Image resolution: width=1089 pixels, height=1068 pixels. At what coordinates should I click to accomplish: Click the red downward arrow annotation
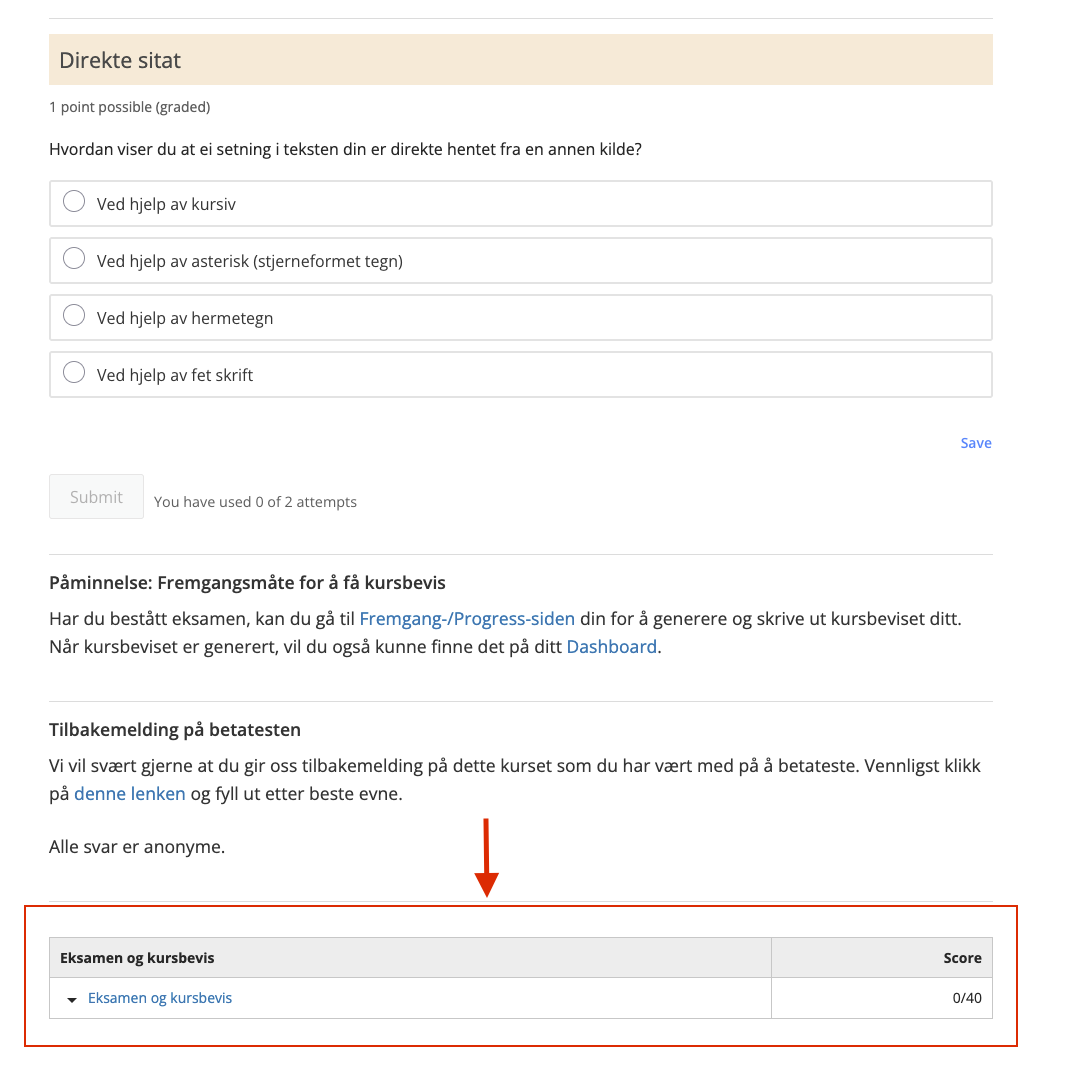(486, 858)
